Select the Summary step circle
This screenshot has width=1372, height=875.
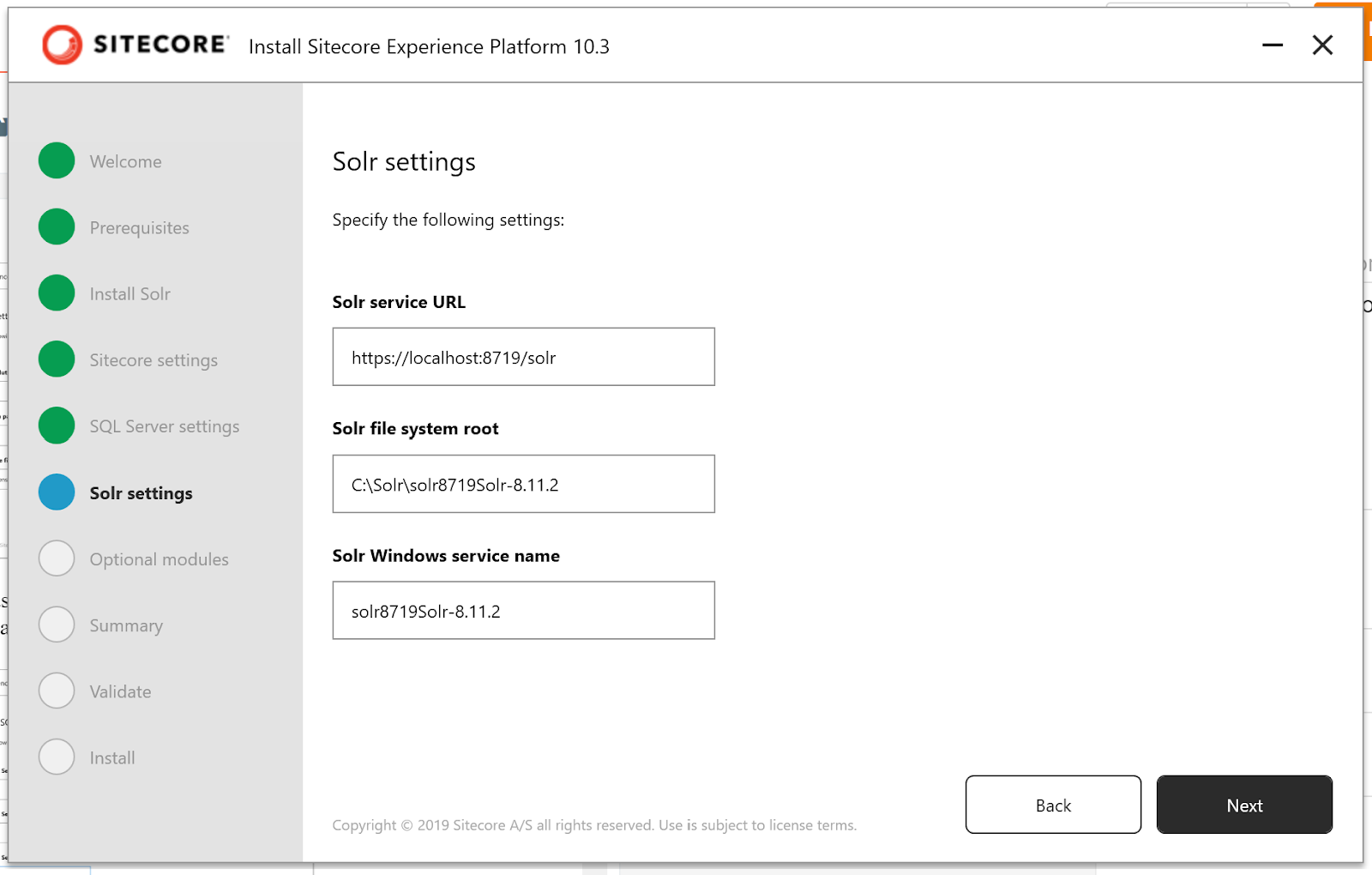pos(57,624)
